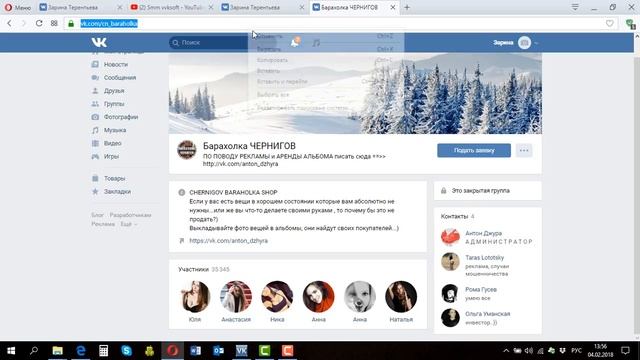Image resolution: width=640 pixels, height=360 pixels.
Task: Open Microsoft Word from the taskbar
Action: tap(196, 351)
